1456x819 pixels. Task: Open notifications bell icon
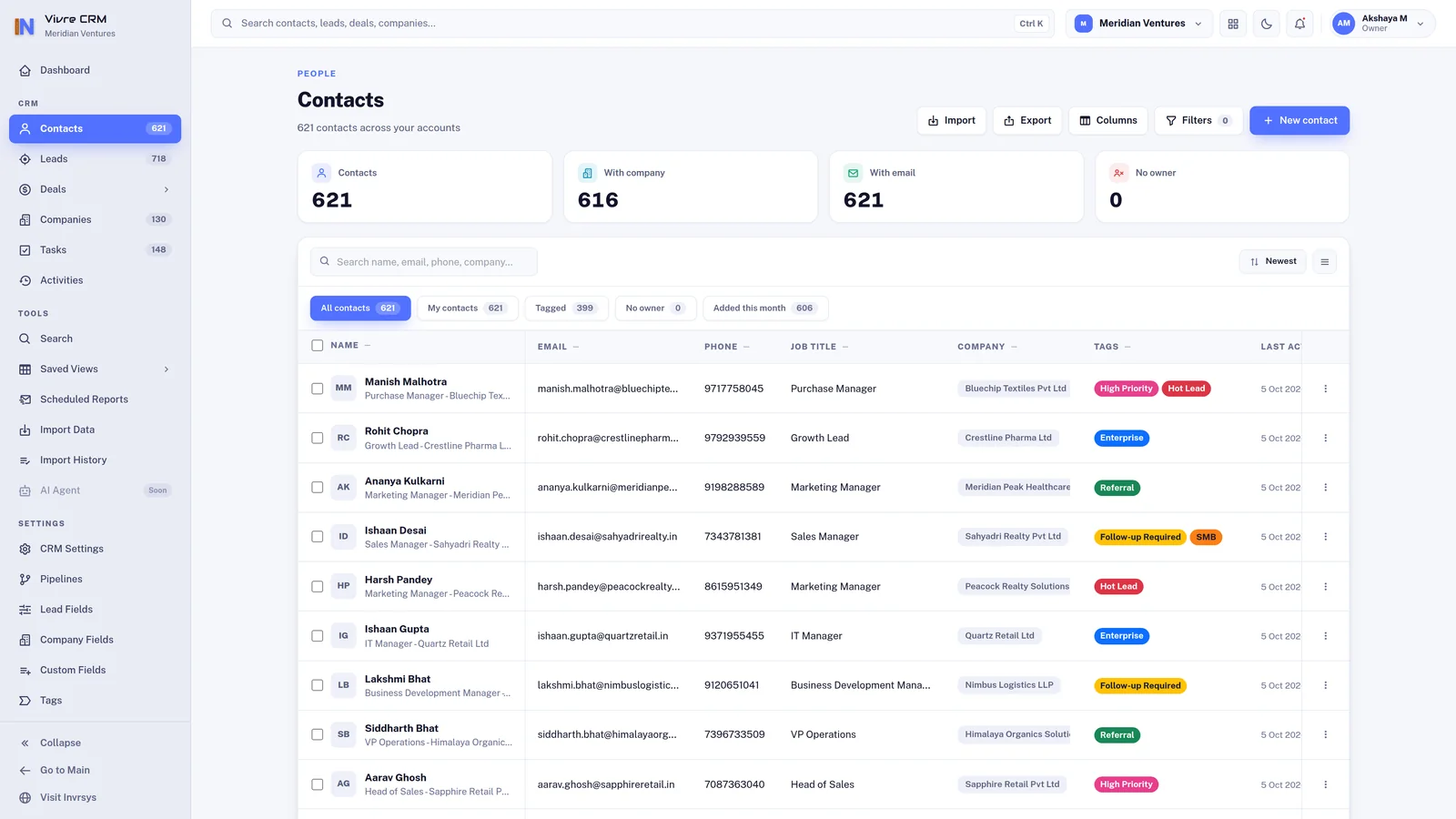[x=1299, y=24]
